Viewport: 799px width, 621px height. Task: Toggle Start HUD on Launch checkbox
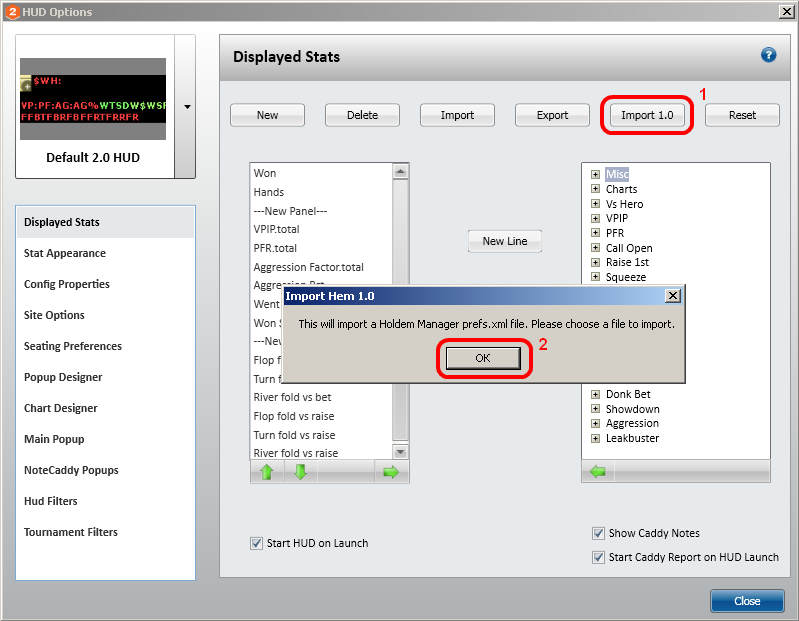pyautogui.click(x=256, y=544)
